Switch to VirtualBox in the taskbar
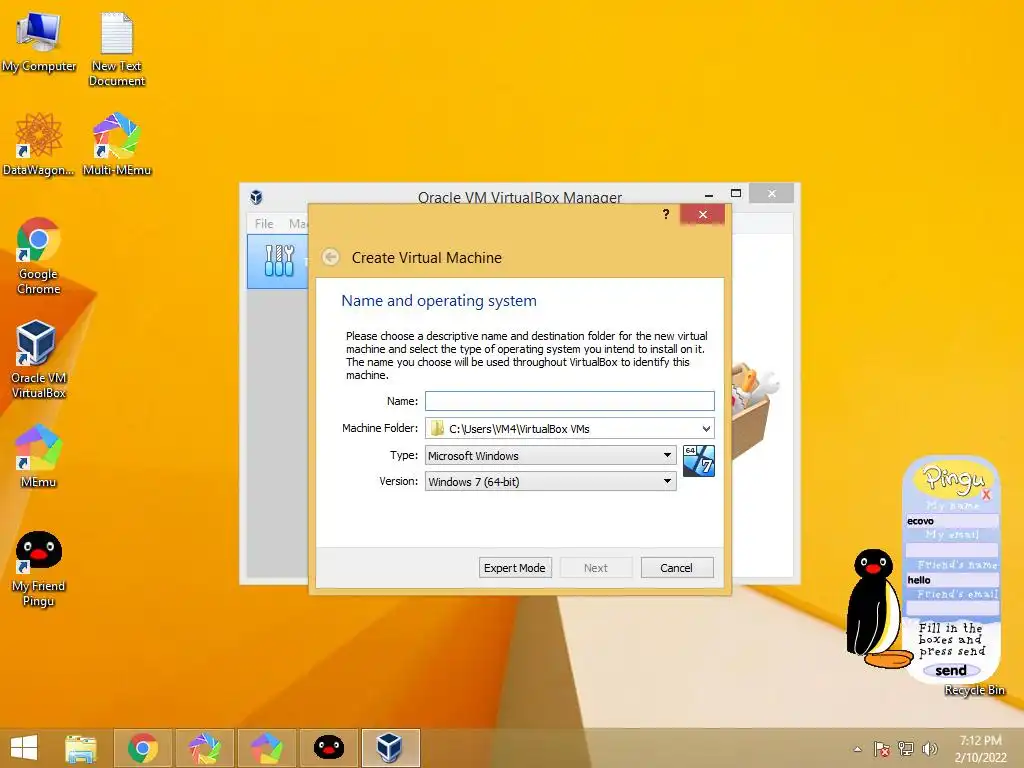Screen dimensions: 1024x768 pos(391,748)
